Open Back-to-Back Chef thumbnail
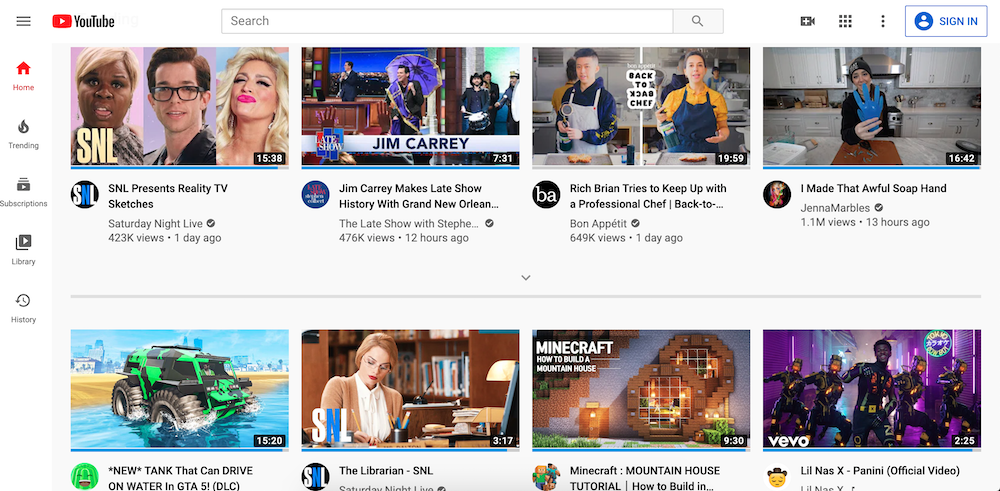 [642, 106]
